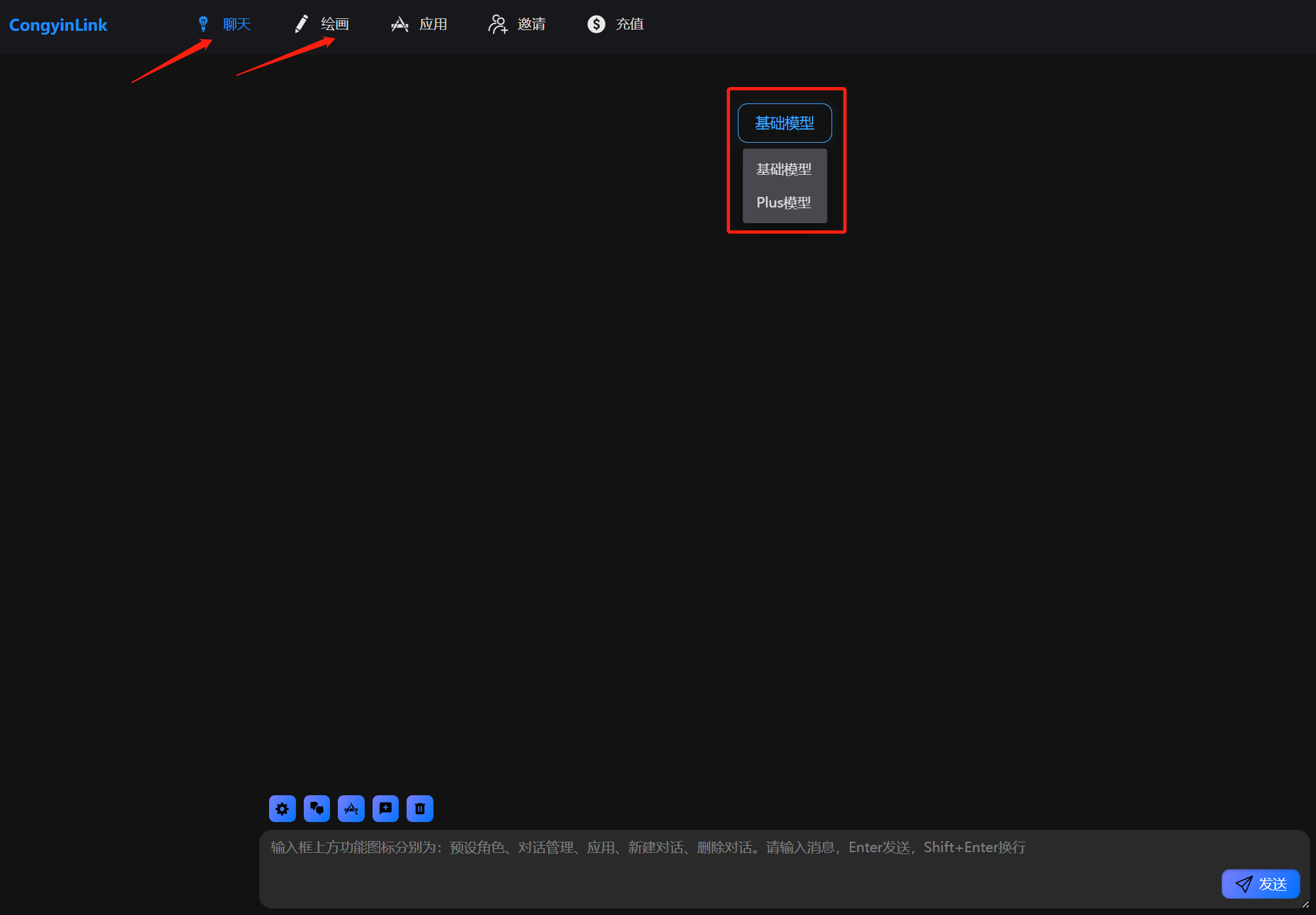This screenshot has height=915, width=1316.
Task: Select Plus模型 option in dropdown
Action: tap(784, 203)
